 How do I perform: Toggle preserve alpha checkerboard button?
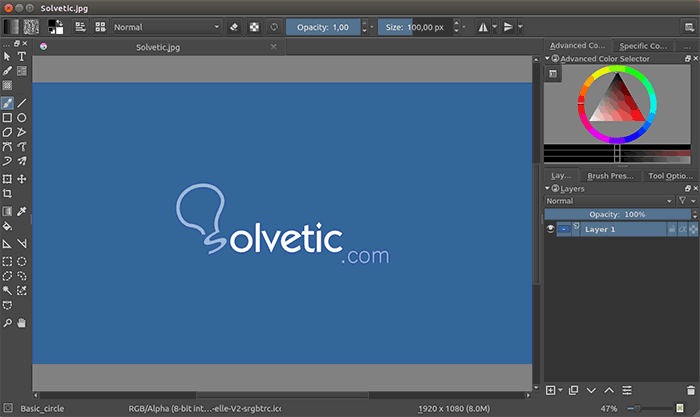tap(254, 27)
